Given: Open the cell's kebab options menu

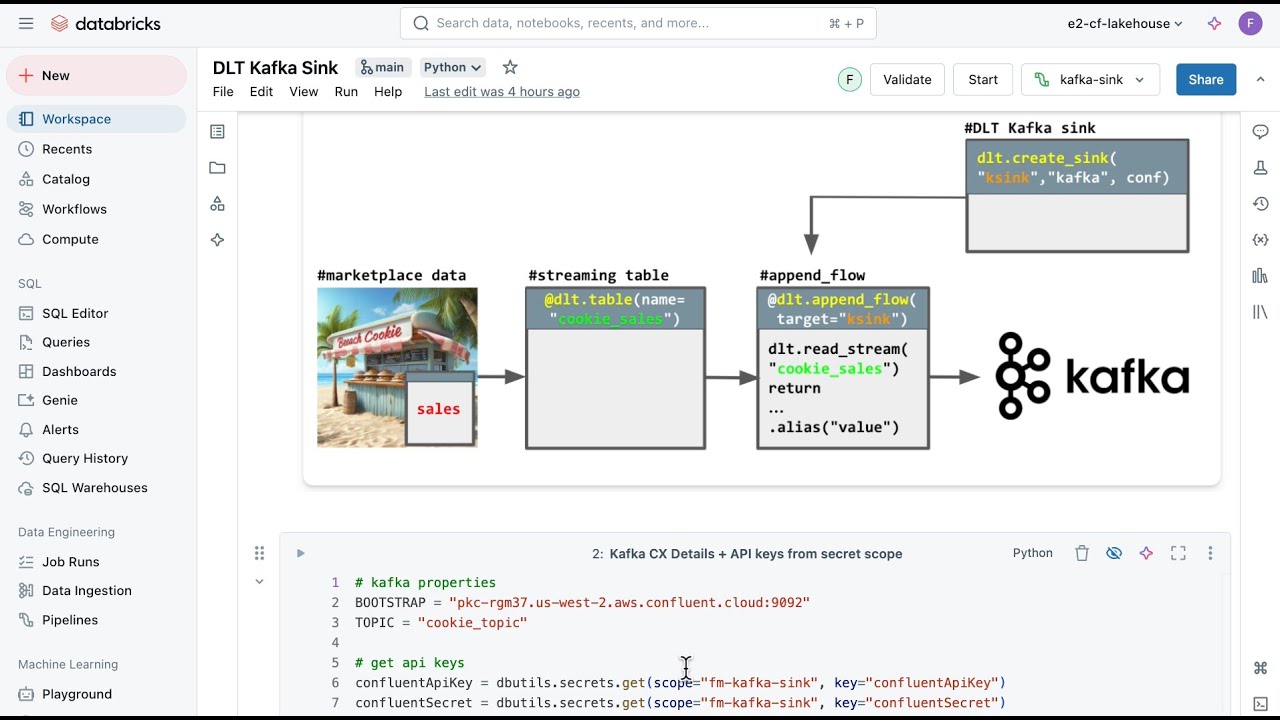Looking at the screenshot, I should (x=1210, y=553).
